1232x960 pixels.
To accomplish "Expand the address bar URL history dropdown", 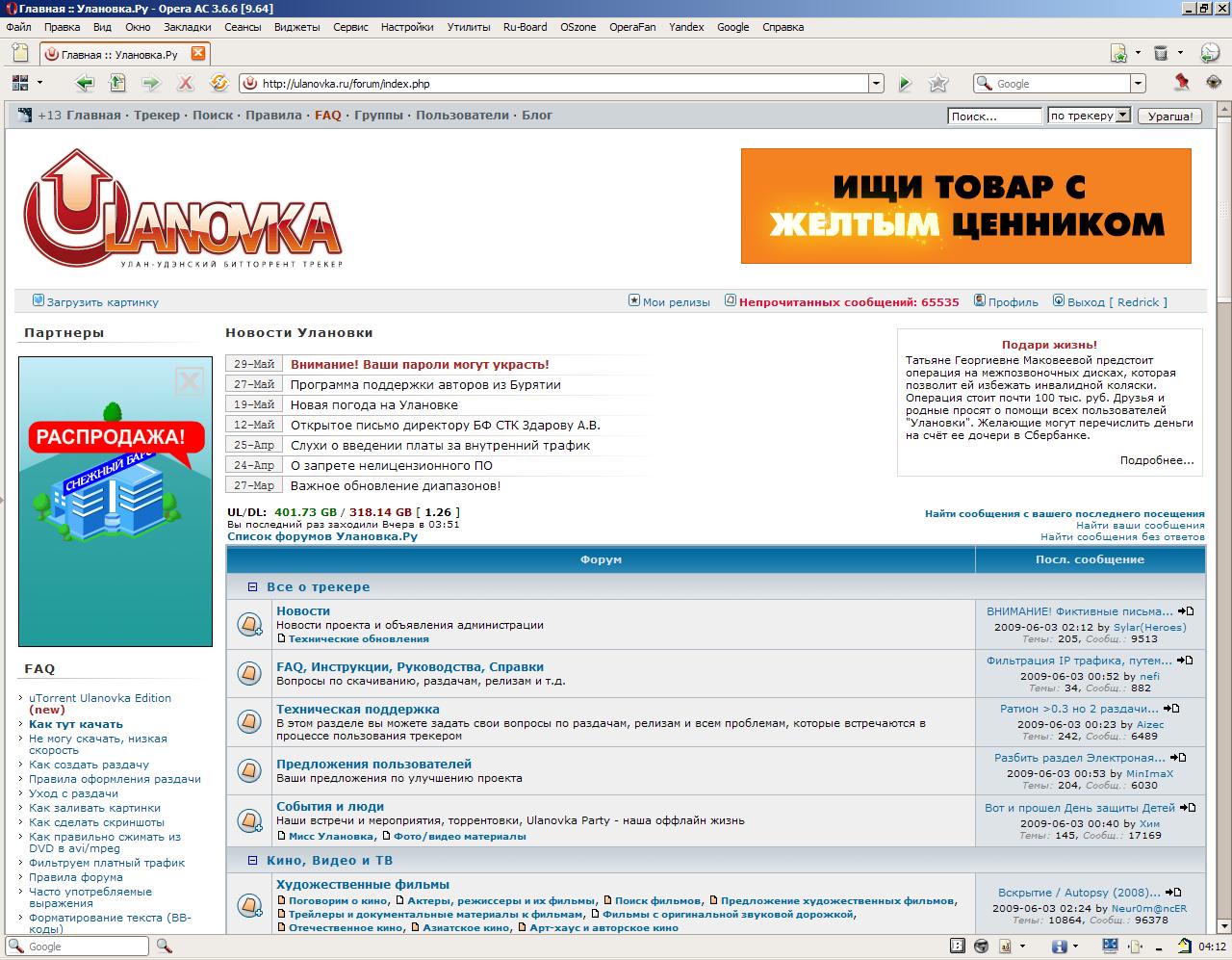I will [876, 84].
